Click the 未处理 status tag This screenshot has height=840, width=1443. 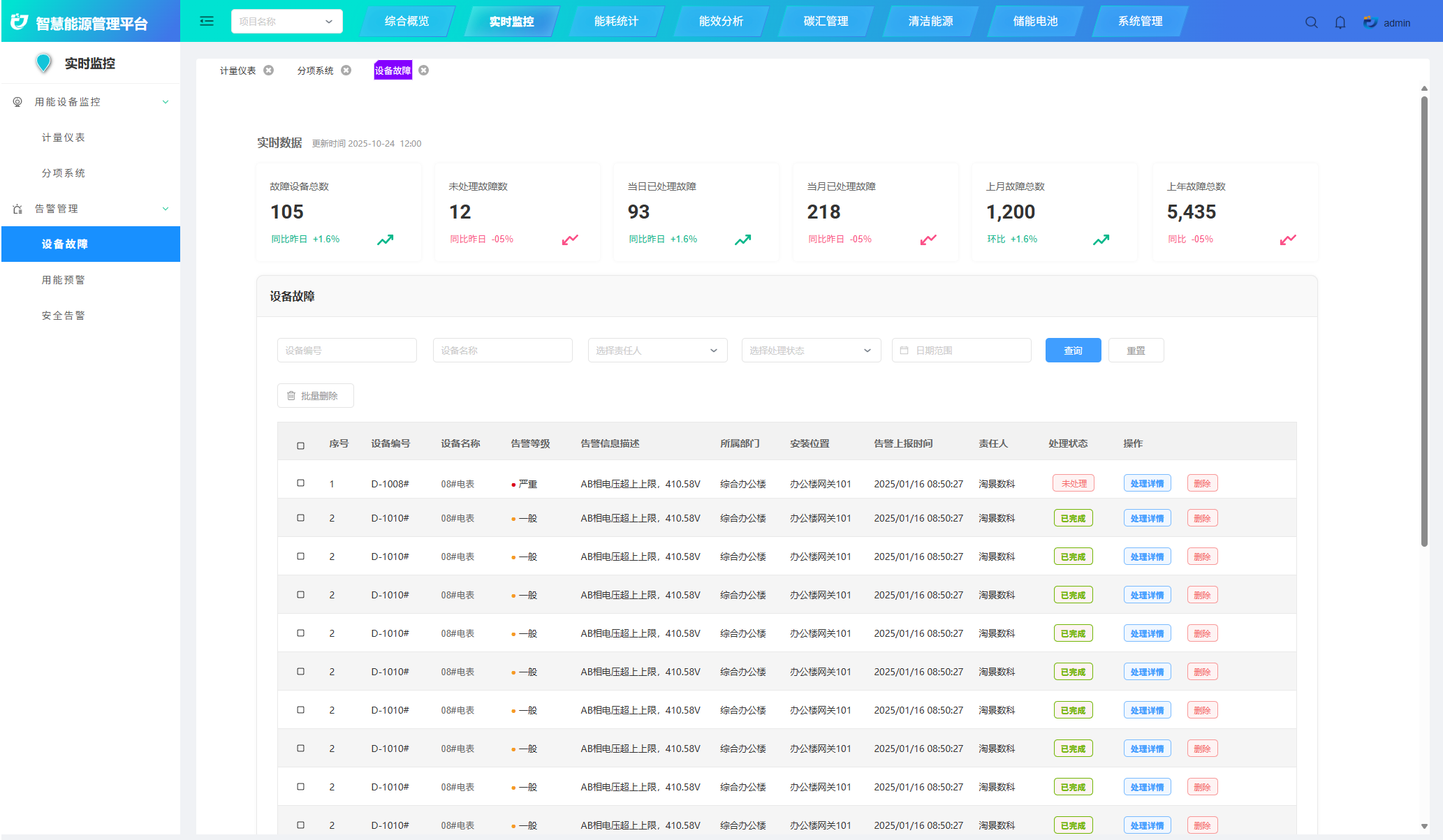(x=1074, y=483)
